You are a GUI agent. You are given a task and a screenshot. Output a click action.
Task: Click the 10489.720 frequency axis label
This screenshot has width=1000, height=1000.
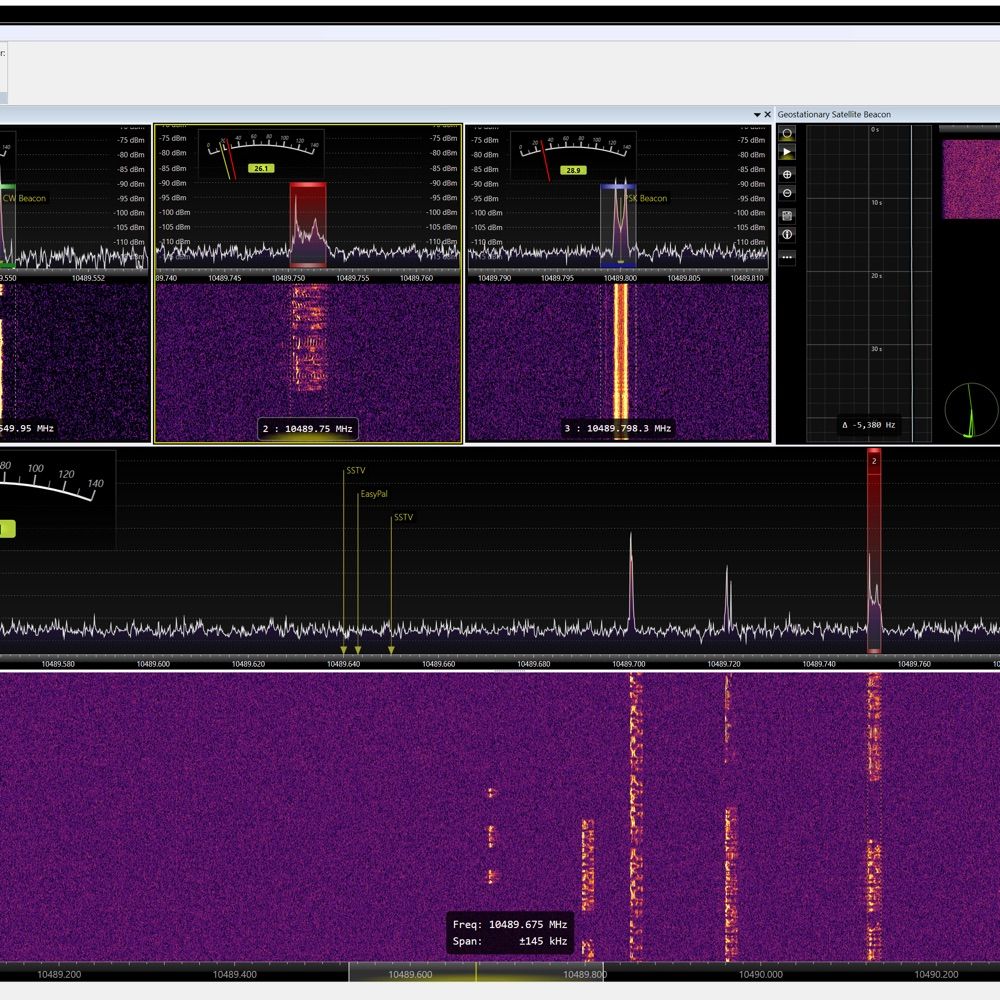coord(724,664)
